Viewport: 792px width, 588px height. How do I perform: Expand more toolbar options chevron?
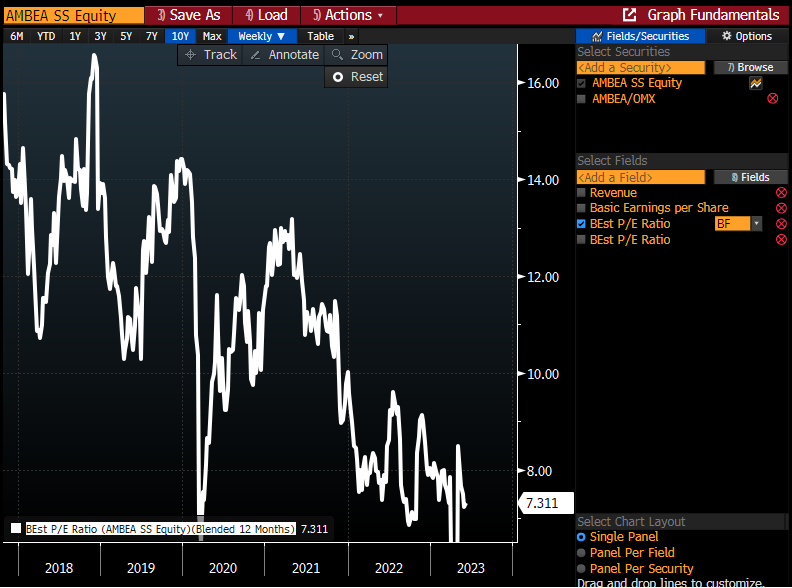point(352,36)
